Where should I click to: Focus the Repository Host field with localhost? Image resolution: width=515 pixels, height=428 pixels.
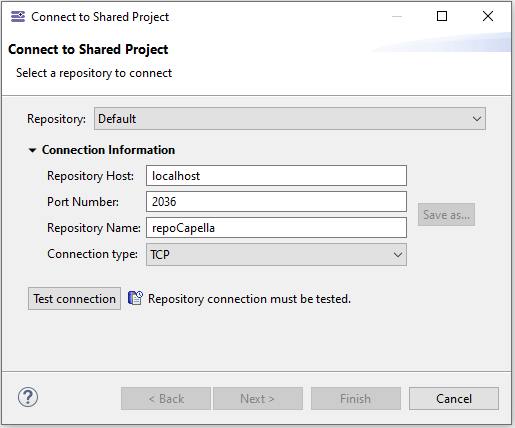(276, 176)
